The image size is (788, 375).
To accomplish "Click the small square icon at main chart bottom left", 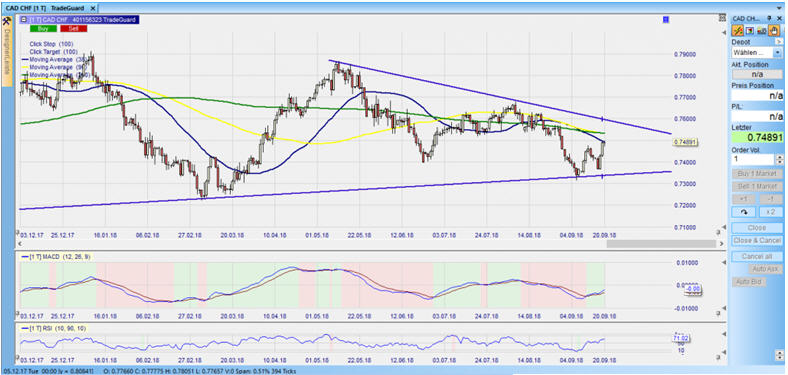I will 18,232.
